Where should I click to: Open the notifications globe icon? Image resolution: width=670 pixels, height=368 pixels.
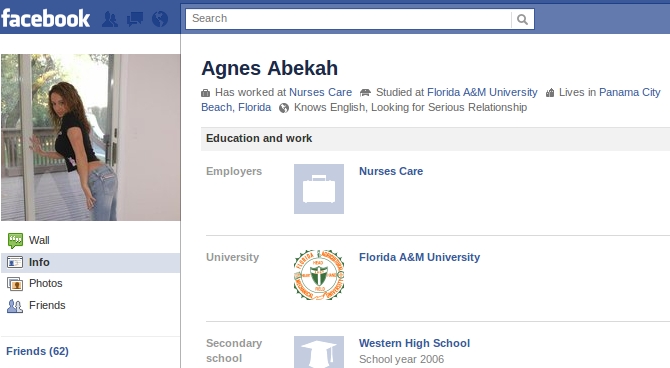tap(160, 19)
